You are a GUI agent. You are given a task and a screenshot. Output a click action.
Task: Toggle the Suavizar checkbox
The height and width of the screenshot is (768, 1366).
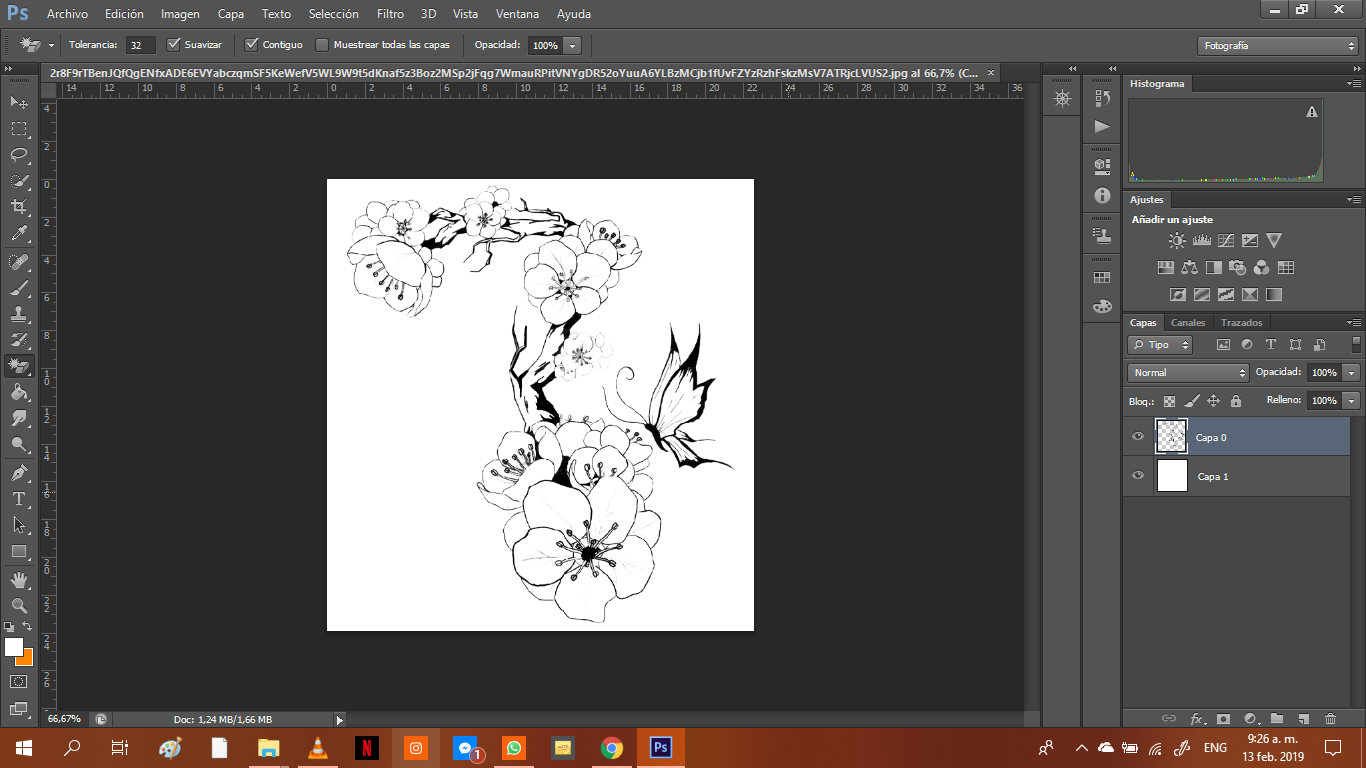[x=174, y=45]
